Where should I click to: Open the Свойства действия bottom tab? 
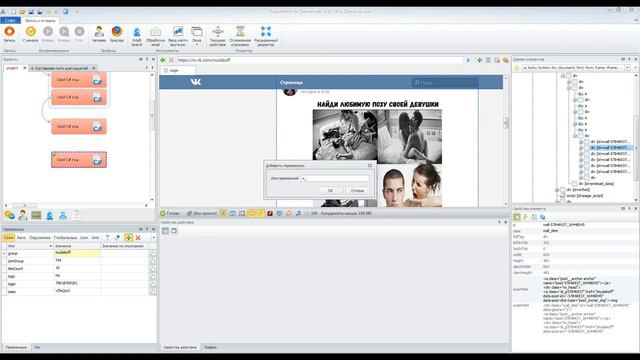click(180, 347)
